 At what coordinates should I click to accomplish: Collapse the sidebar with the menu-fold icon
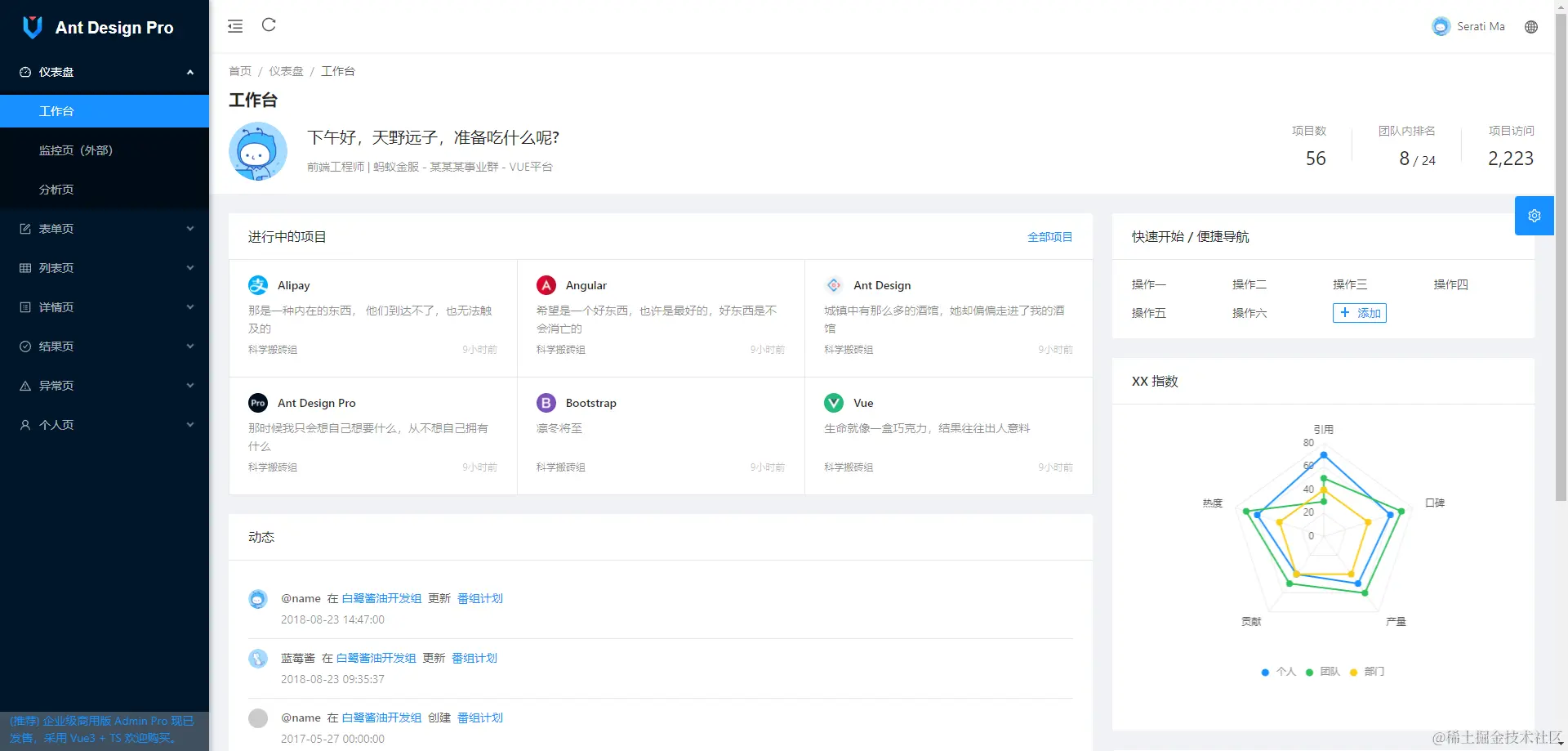click(x=235, y=26)
